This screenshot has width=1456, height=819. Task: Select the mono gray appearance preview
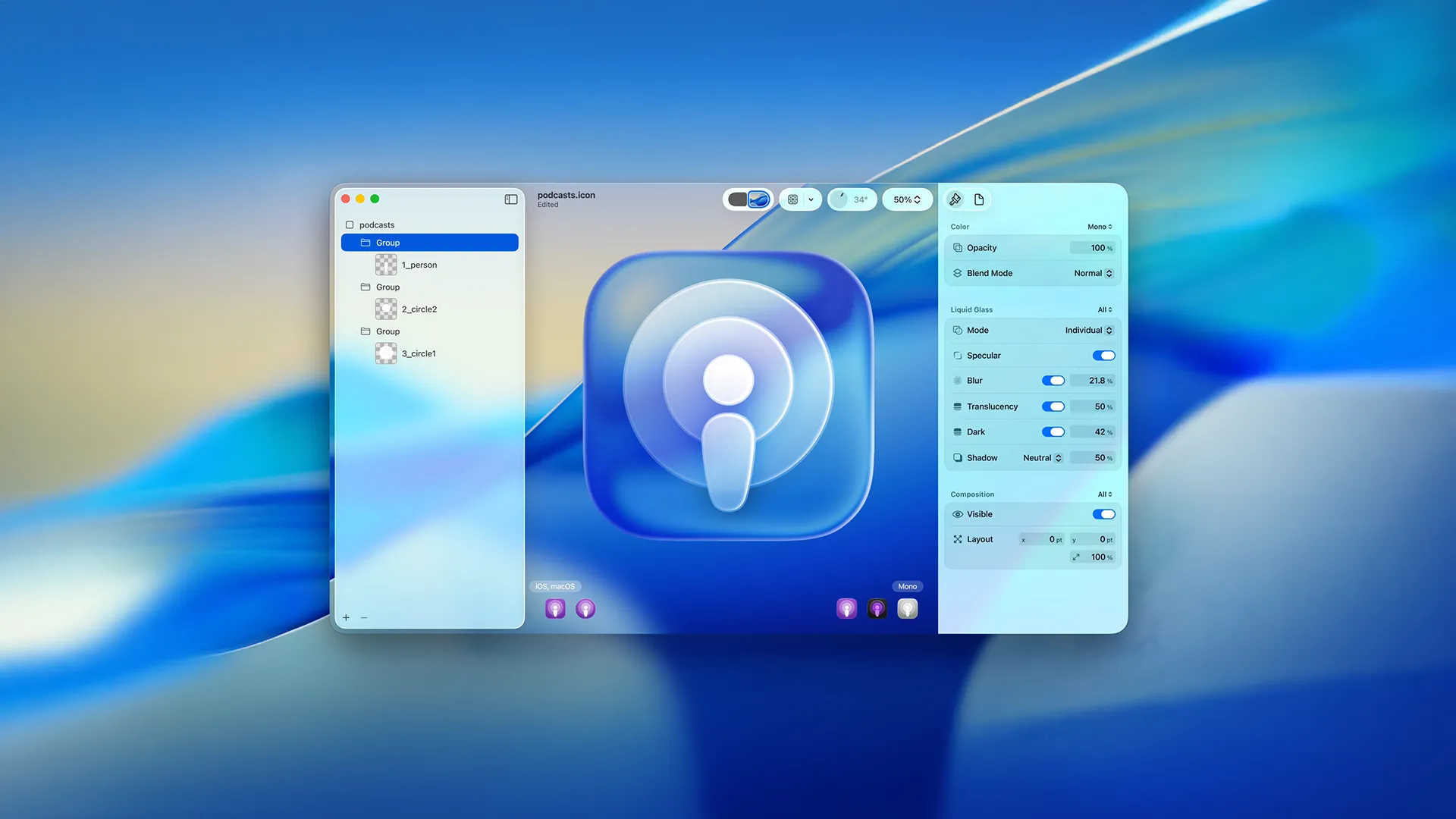(908, 608)
